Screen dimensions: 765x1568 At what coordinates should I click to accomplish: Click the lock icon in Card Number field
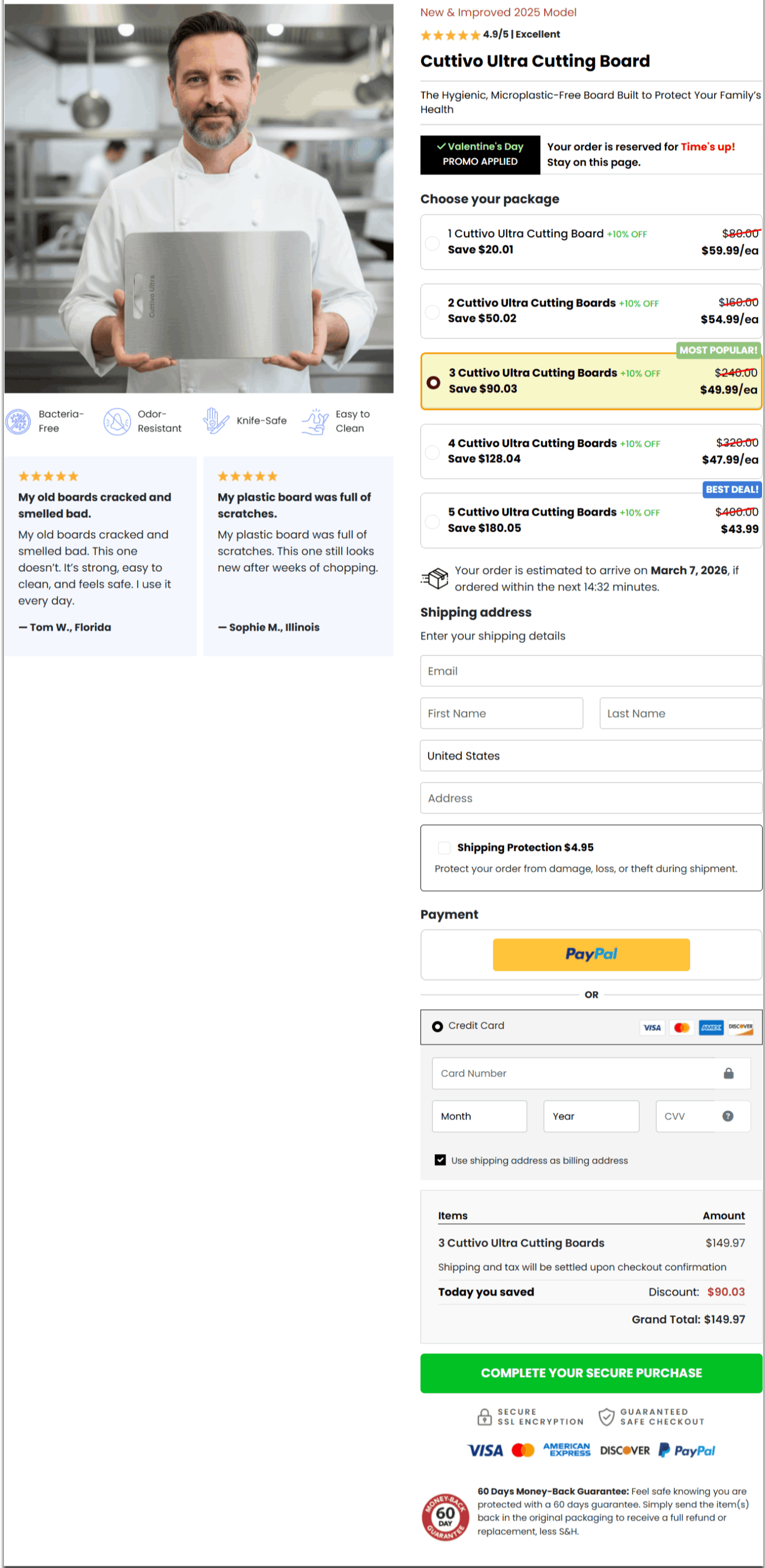point(729,1073)
